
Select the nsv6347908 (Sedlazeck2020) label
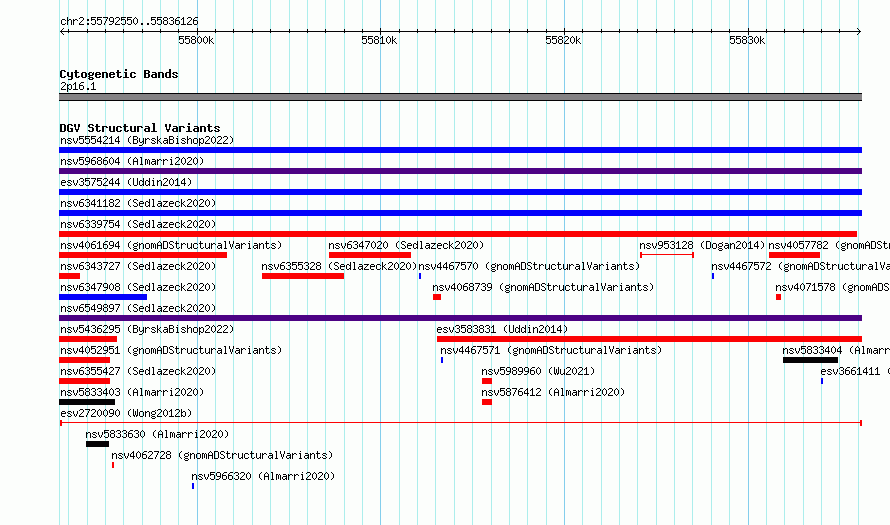point(138,287)
